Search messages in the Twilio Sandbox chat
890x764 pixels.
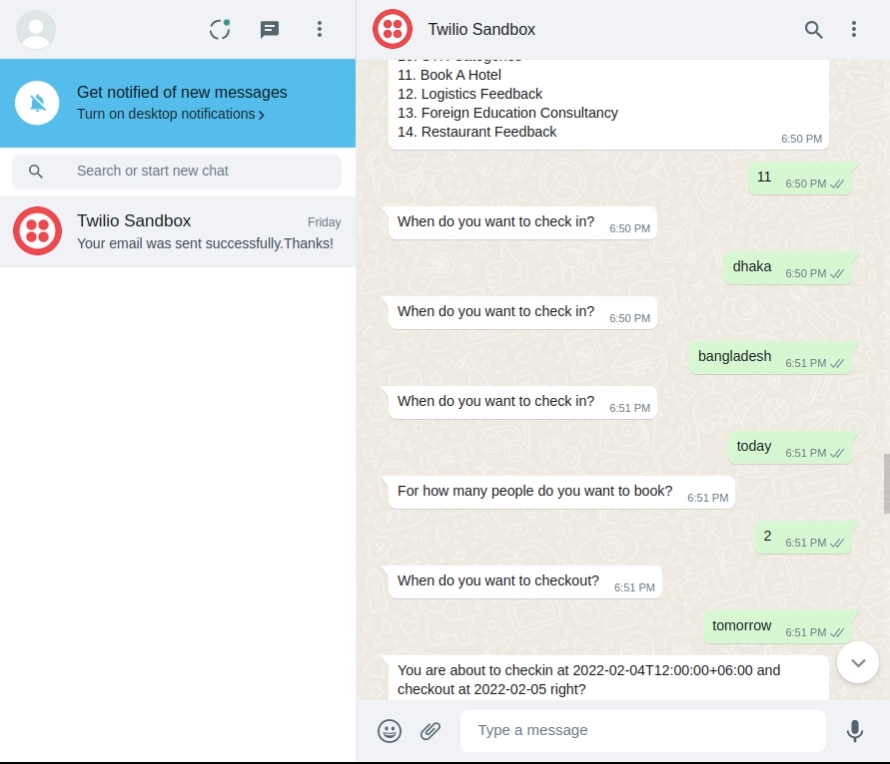(813, 30)
